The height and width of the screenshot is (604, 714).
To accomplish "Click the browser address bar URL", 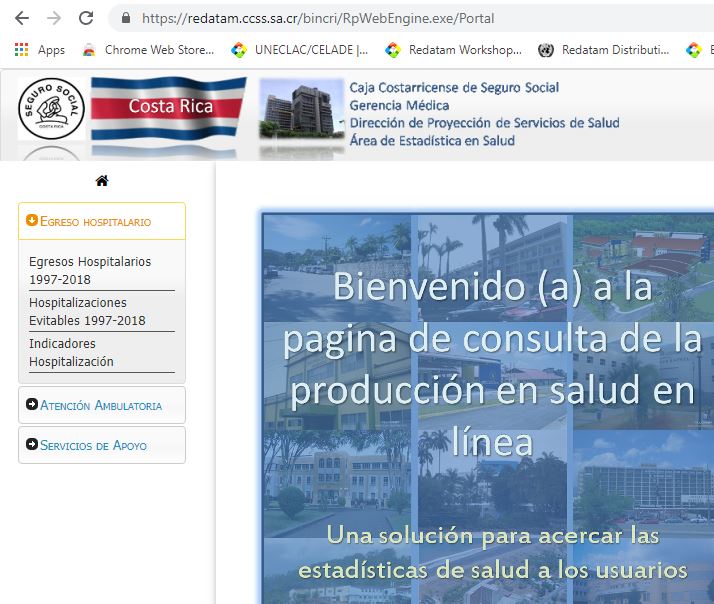I will point(318,18).
